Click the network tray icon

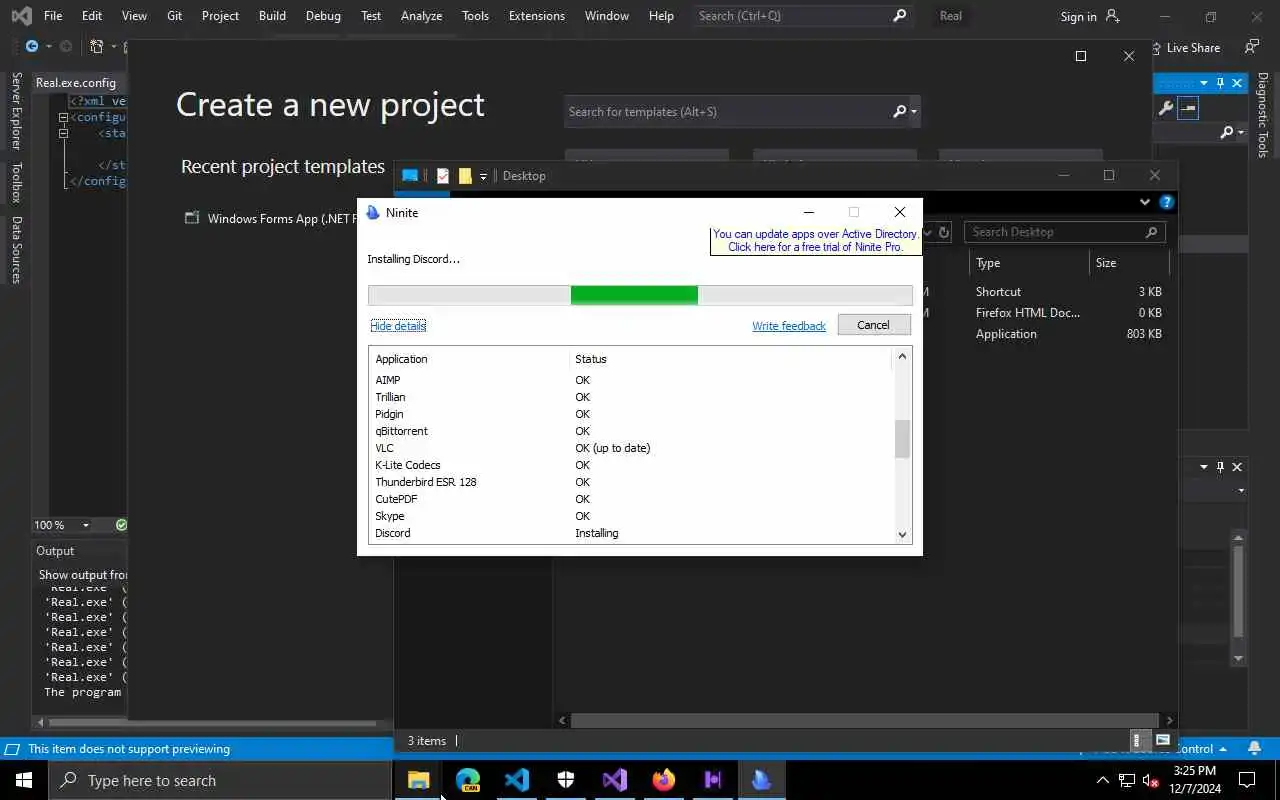pyautogui.click(x=1126, y=781)
